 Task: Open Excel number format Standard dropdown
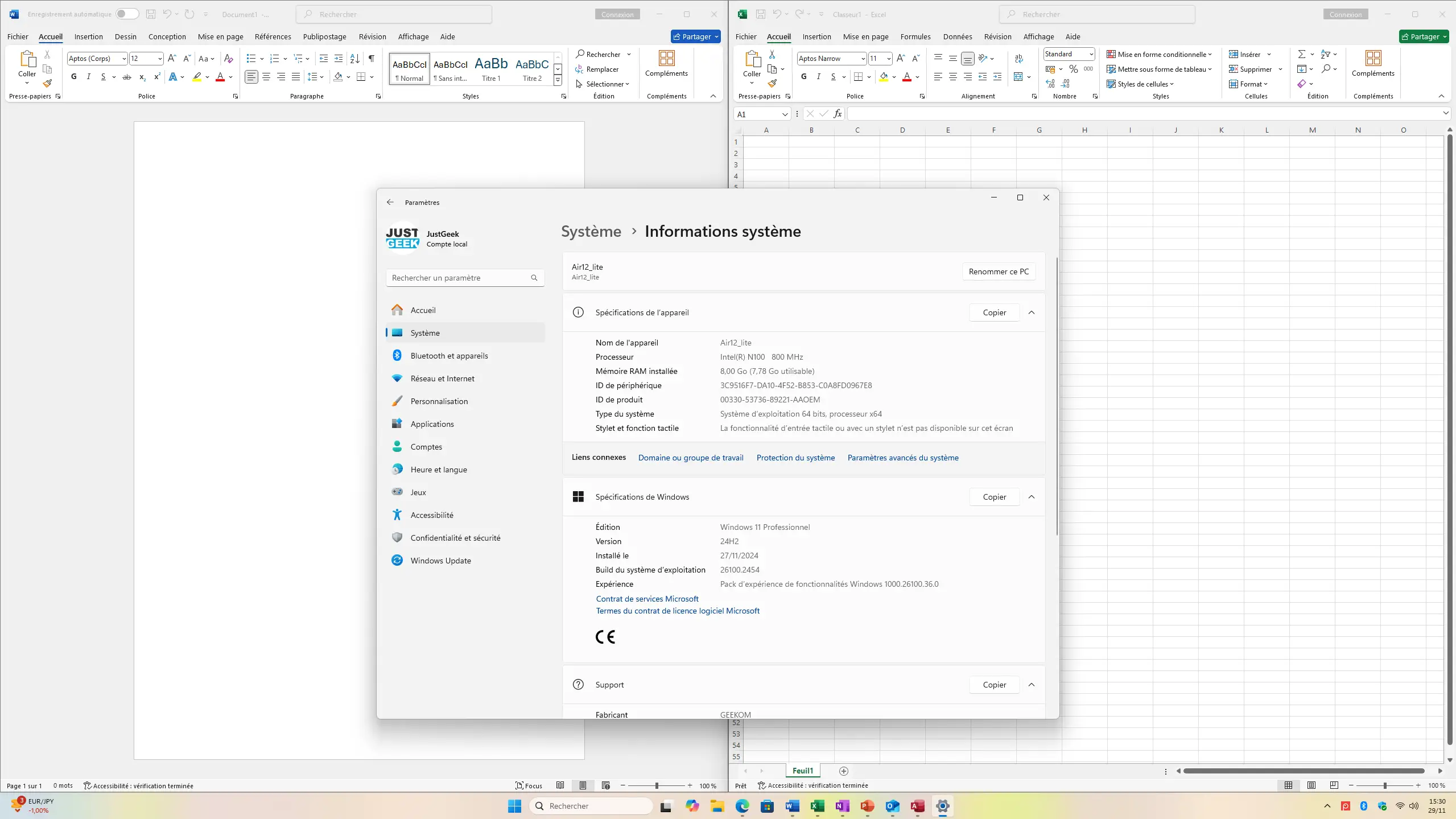tap(1091, 54)
